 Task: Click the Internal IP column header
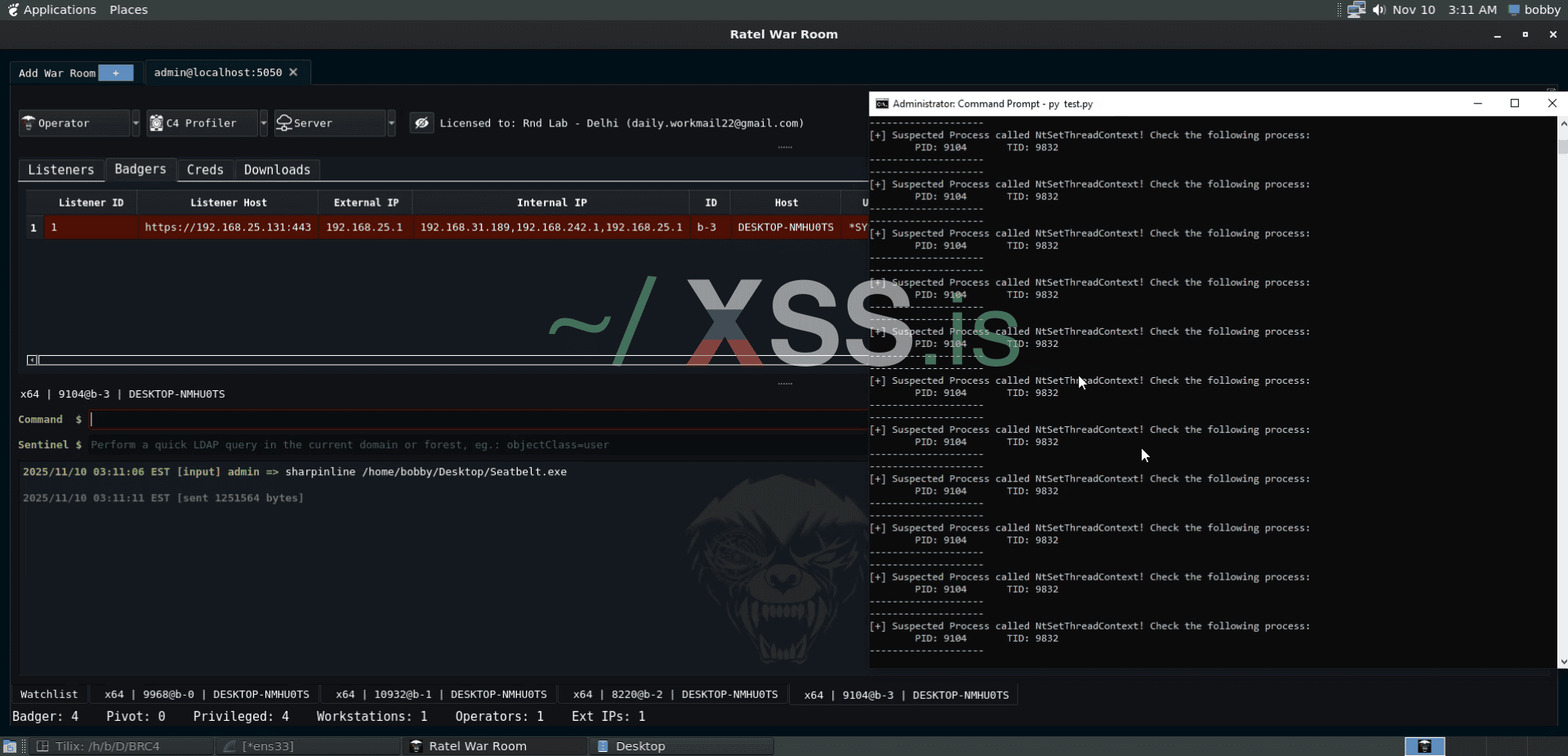[x=551, y=202]
